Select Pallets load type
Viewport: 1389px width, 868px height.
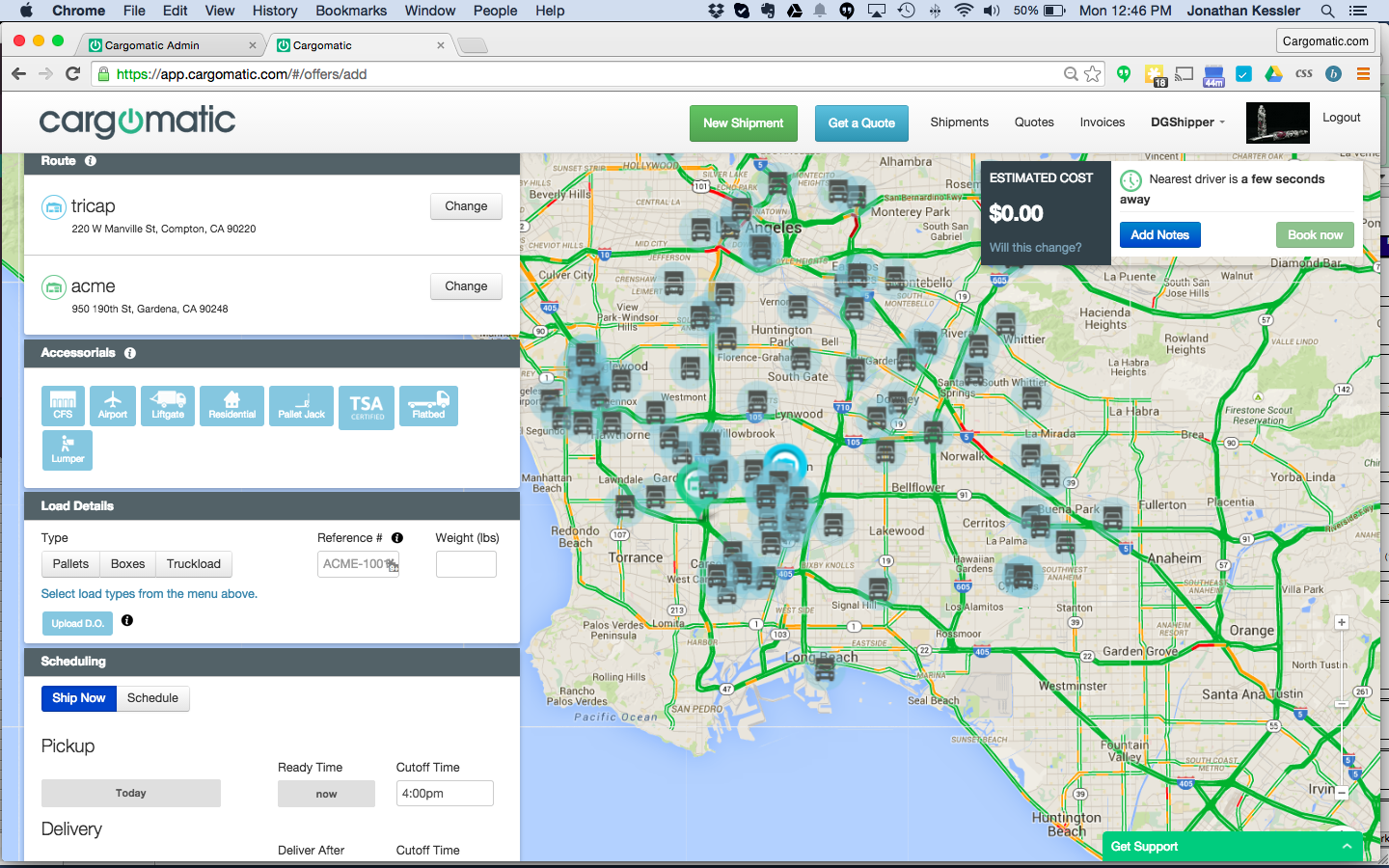pyautogui.click(x=70, y=564)
